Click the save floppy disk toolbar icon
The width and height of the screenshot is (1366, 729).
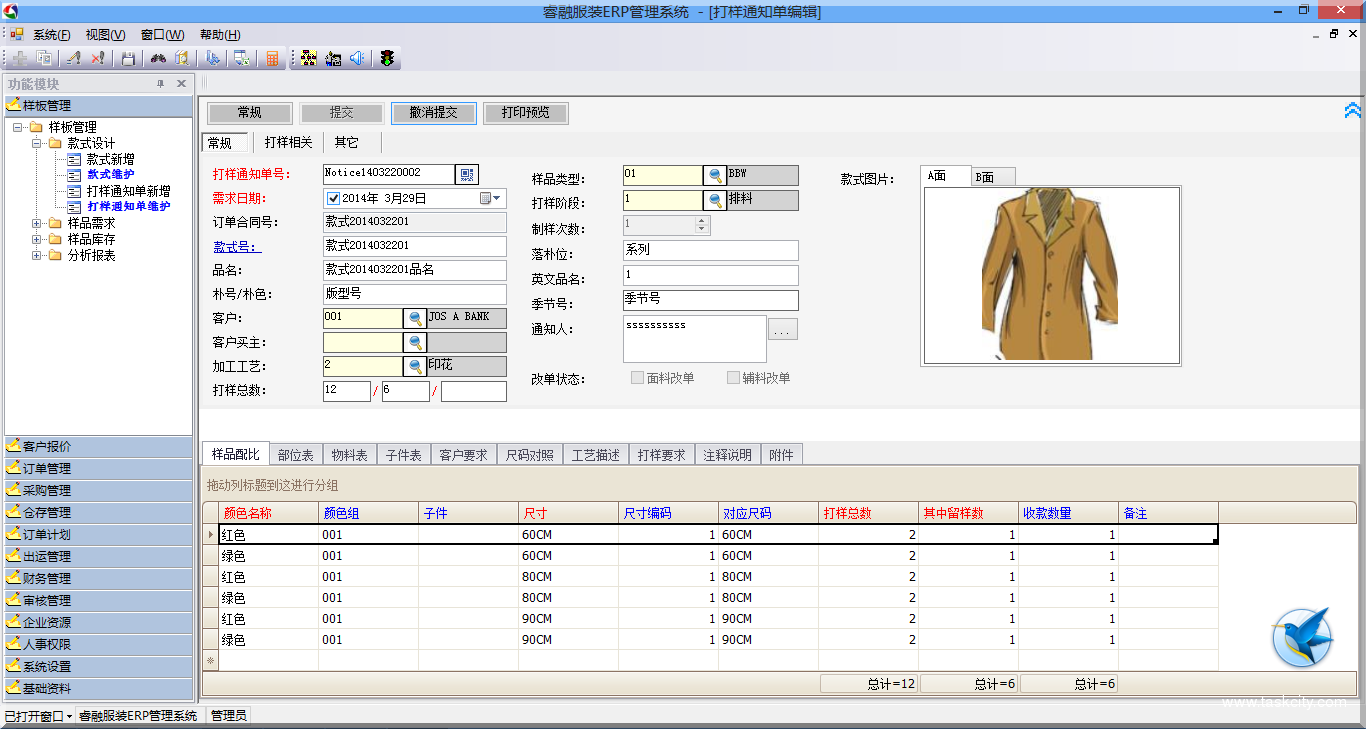pyautogui.click(x=128, y=58)
